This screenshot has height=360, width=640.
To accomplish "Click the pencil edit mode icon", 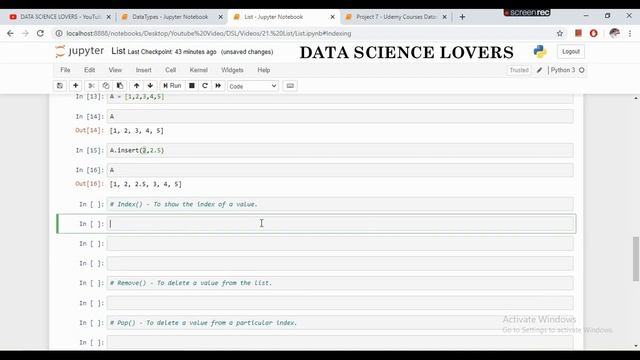I will pyautogui.click(x=540, y=70).
